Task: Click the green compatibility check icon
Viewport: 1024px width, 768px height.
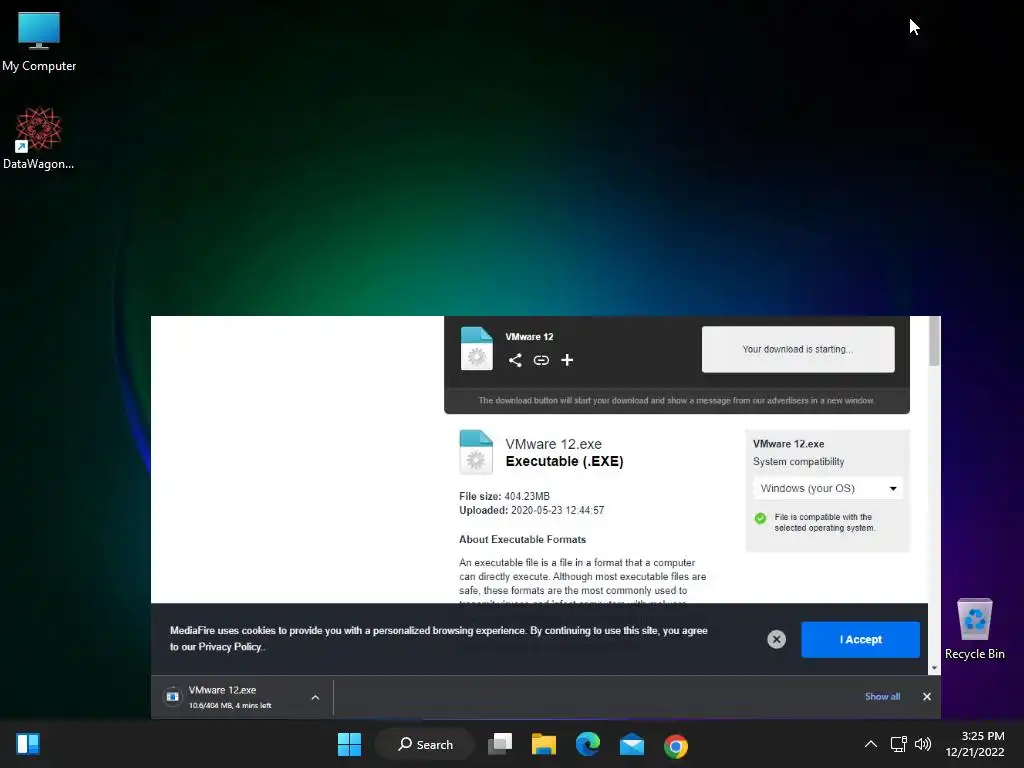Action: click(x=760, y=519)
